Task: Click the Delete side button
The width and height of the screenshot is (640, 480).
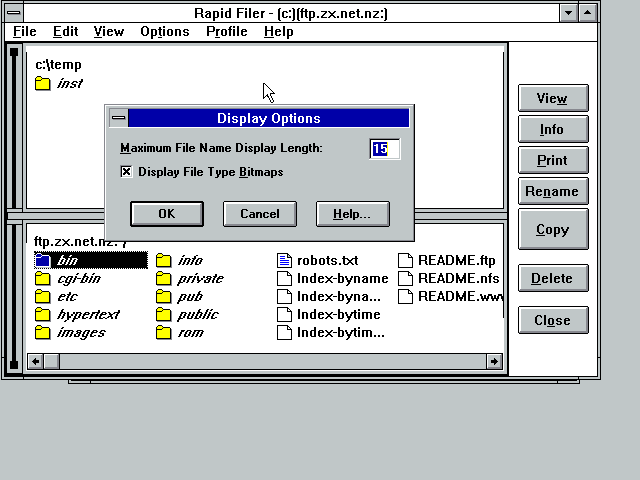Action: coord(553,278)
